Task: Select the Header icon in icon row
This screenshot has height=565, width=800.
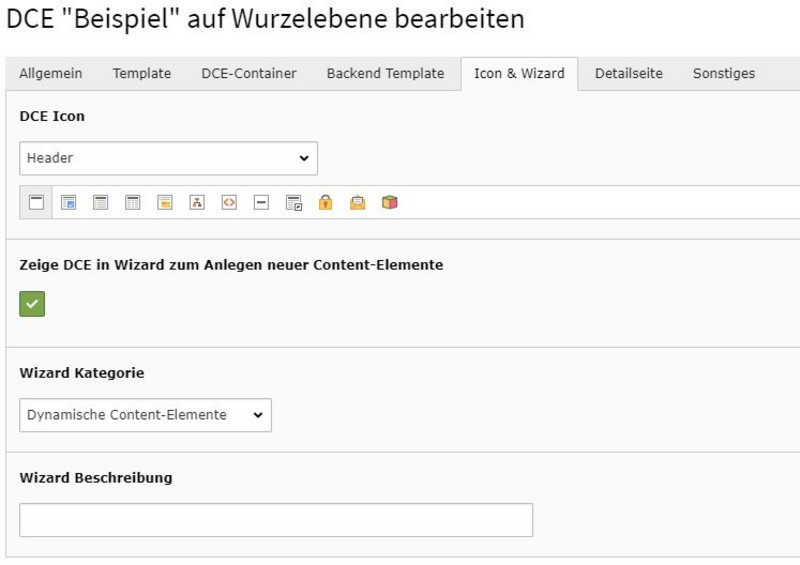Action: tap(36, 202)
